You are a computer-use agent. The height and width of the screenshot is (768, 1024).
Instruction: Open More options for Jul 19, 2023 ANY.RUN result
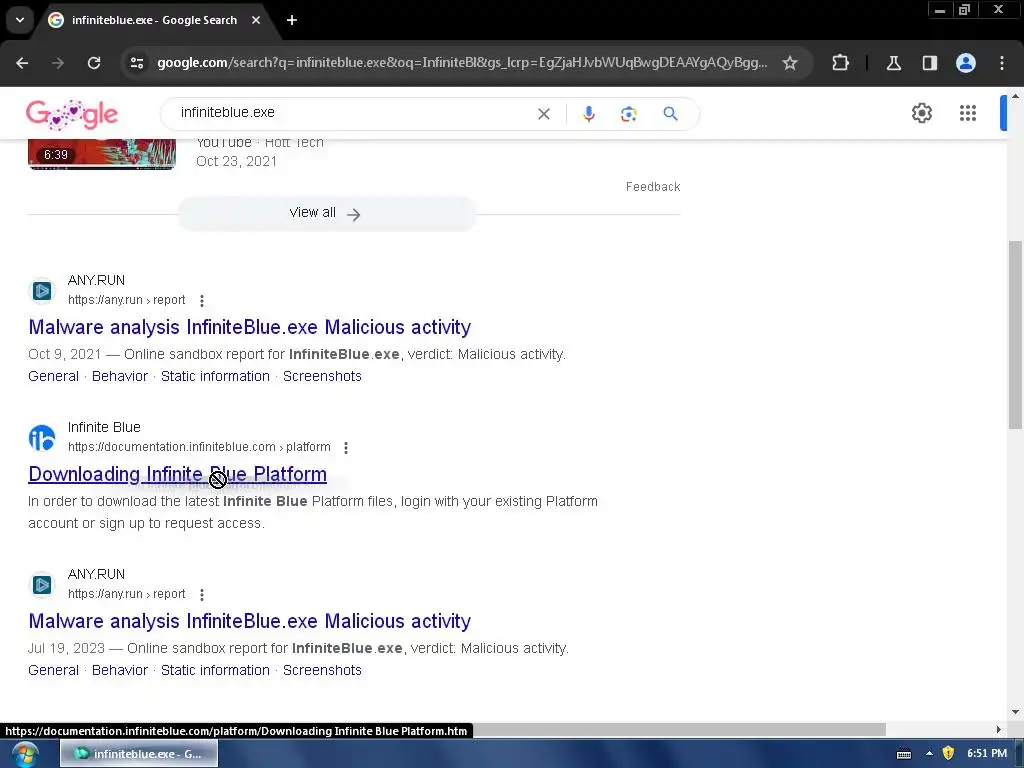coord(202,594)
